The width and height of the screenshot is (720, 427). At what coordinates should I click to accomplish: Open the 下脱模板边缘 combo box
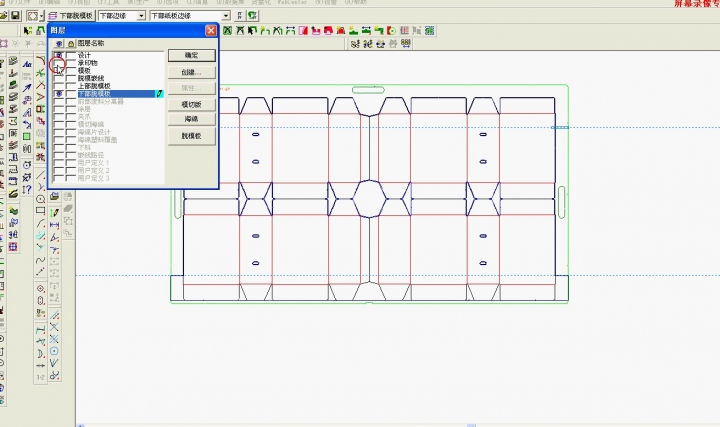(225, 16)
